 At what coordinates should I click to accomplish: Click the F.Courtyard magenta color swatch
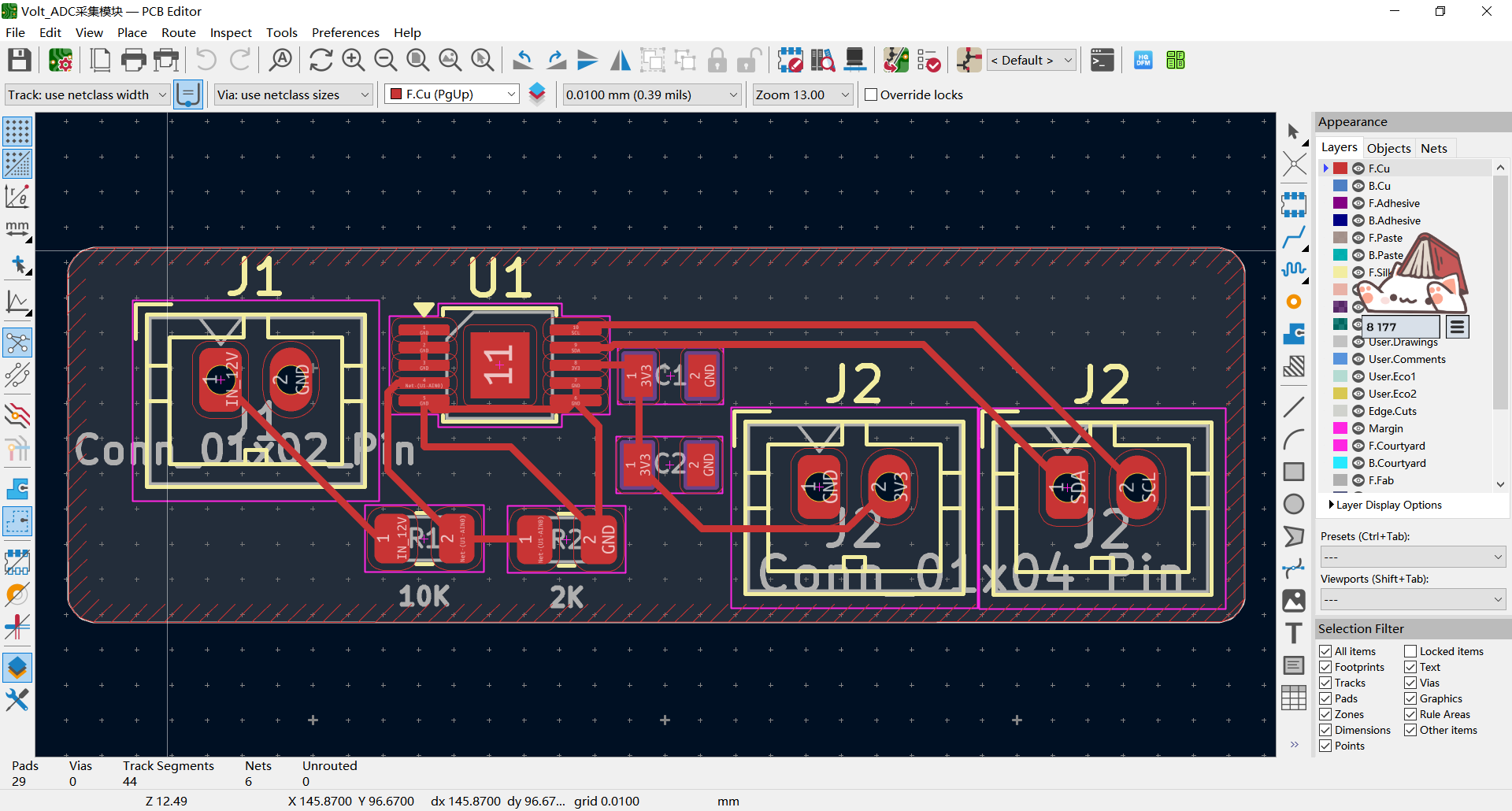click(x=1340, y=446)
